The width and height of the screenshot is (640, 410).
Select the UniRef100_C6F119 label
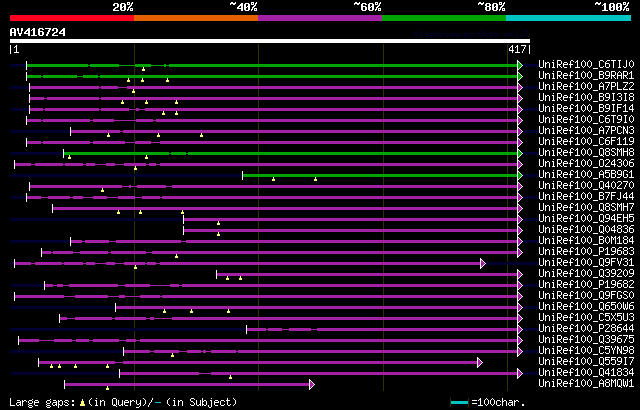tap(586, 142)
